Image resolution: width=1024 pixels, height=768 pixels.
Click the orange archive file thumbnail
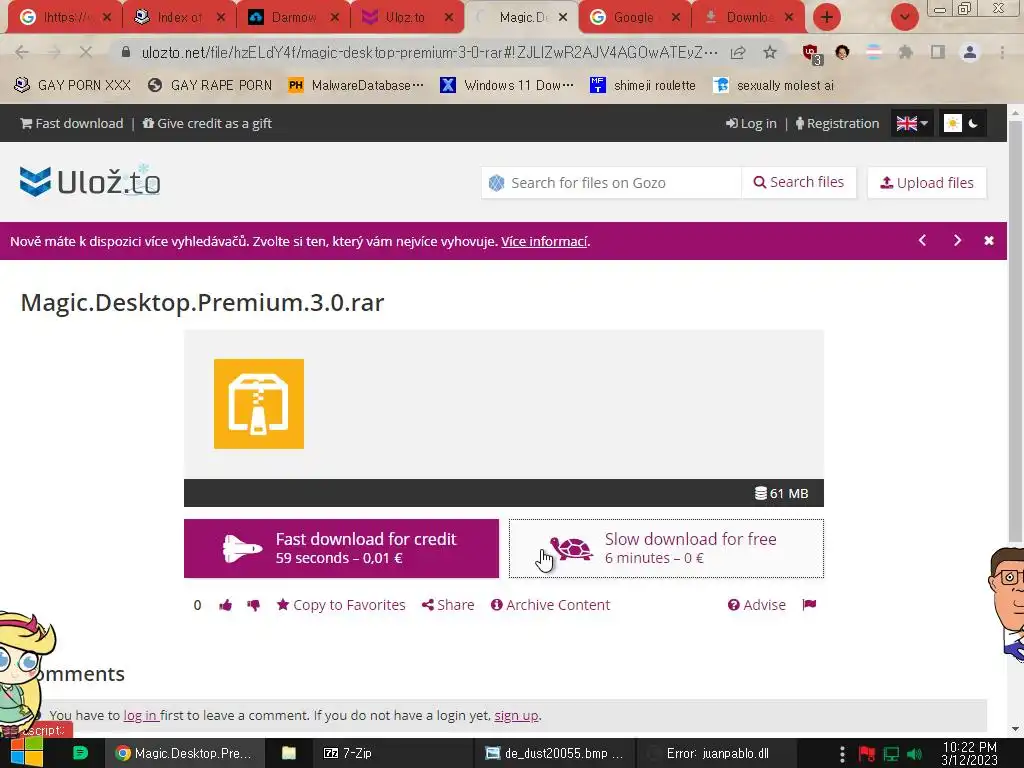[259, 404]
